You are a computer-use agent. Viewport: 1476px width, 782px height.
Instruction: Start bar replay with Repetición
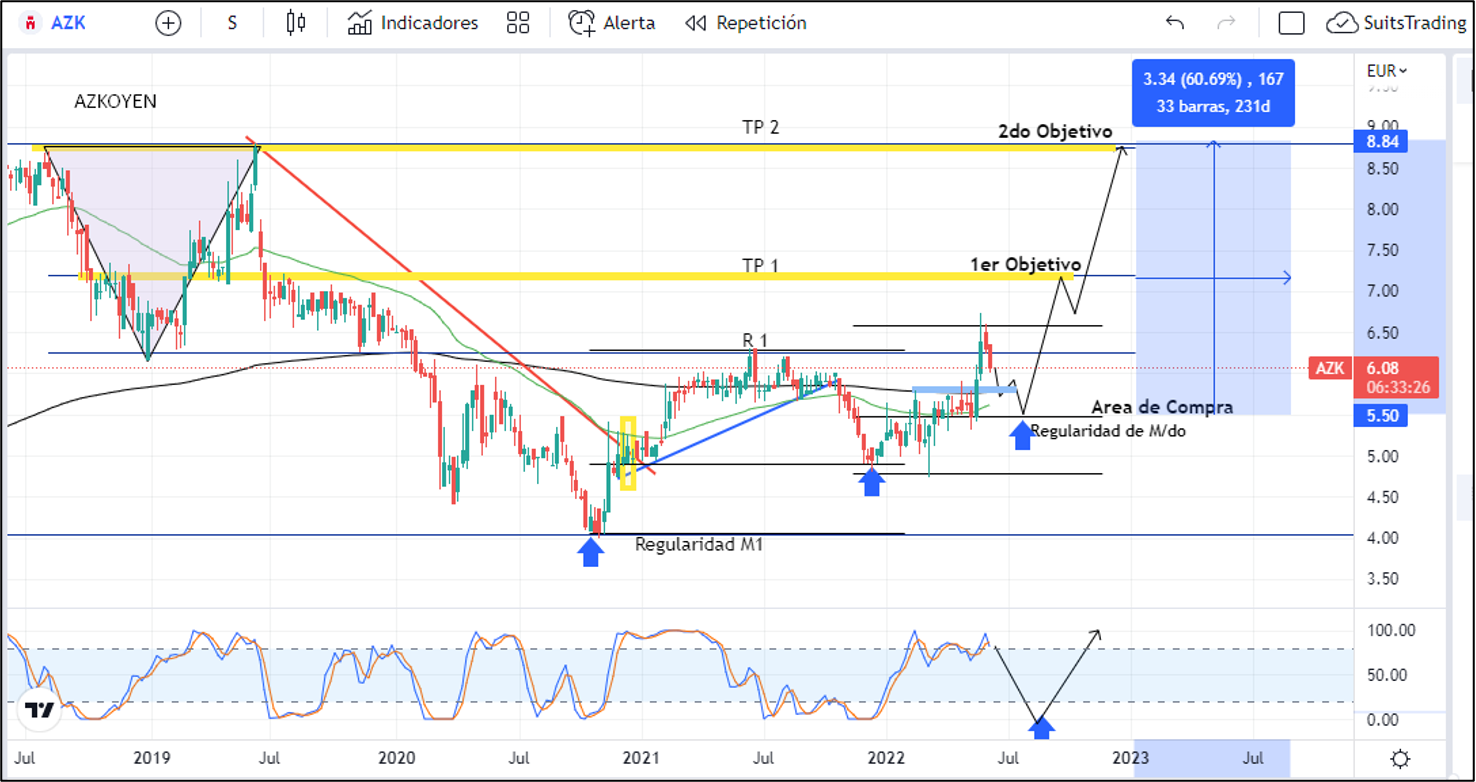click(746, 23)
